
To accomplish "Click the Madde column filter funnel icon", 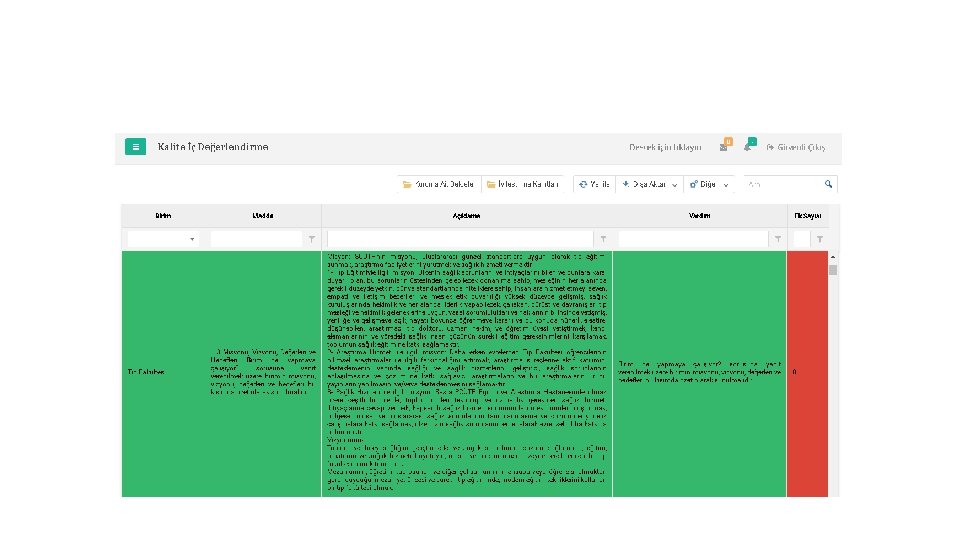I will (312, 239).
